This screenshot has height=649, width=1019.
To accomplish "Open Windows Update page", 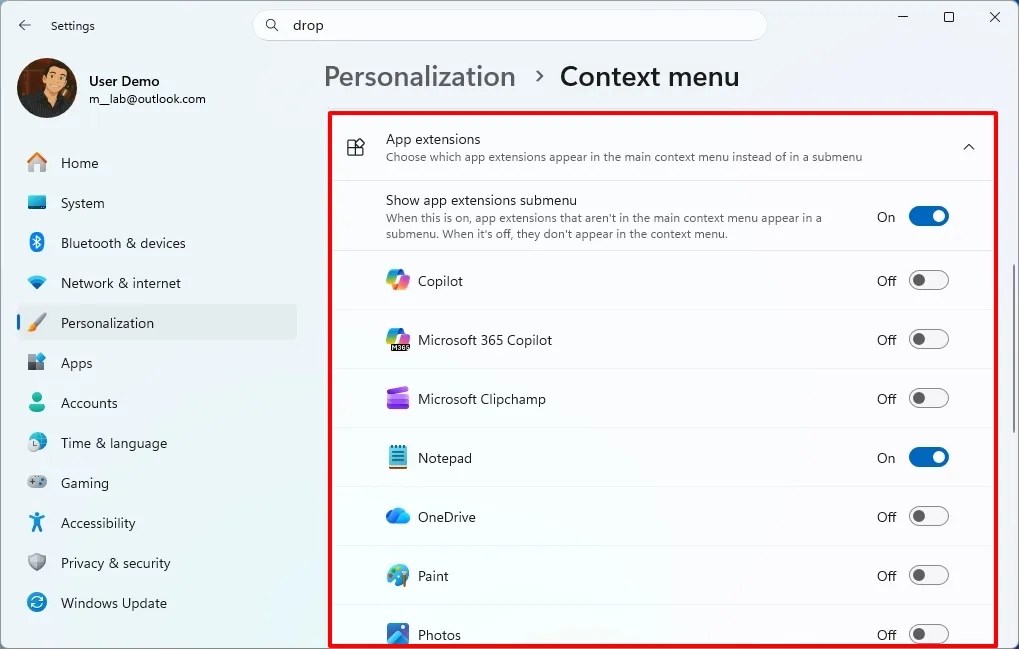I will 158,603.
